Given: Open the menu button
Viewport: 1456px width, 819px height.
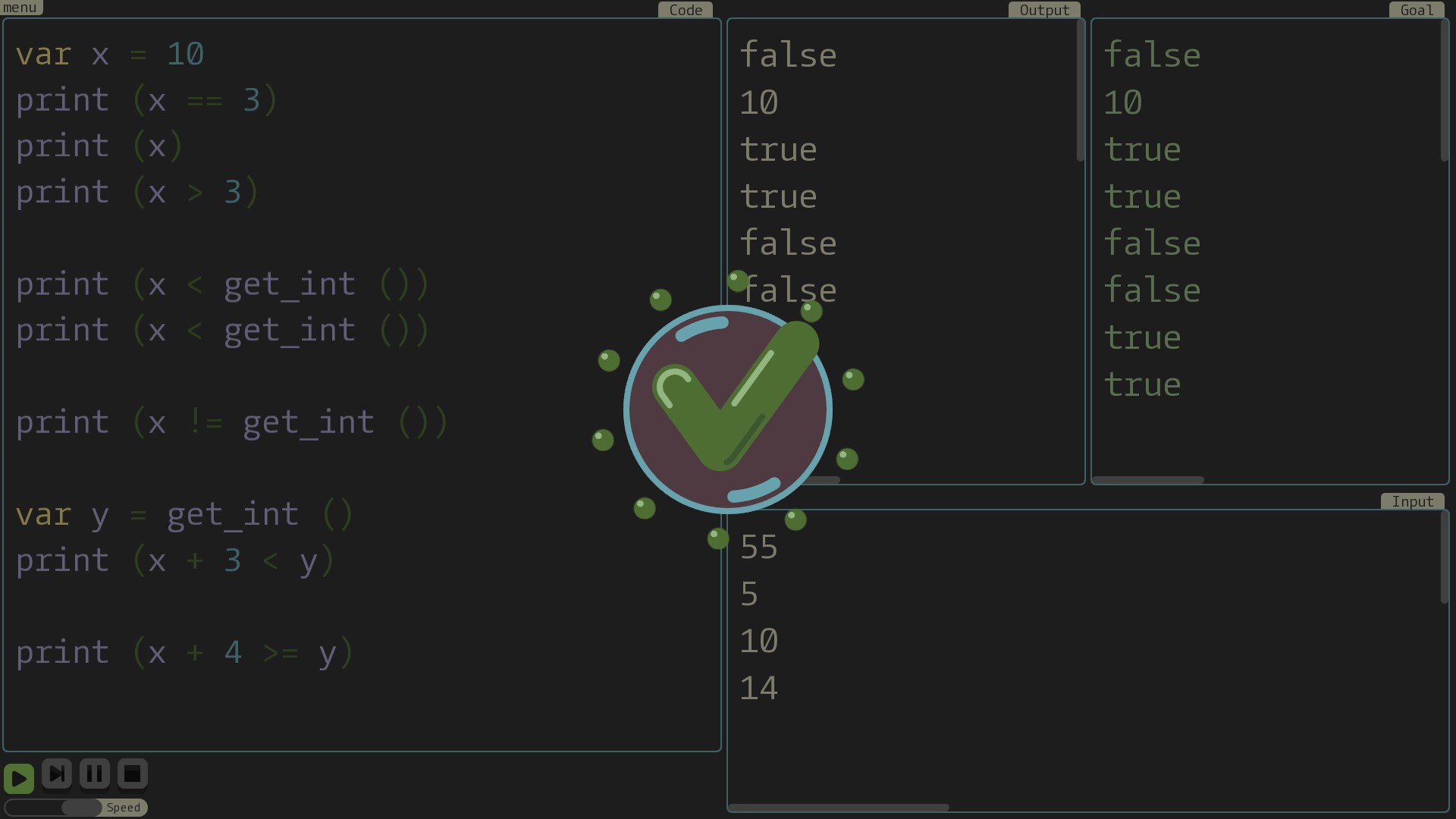Looking at the screenshot, I should [x=20, y=8].
